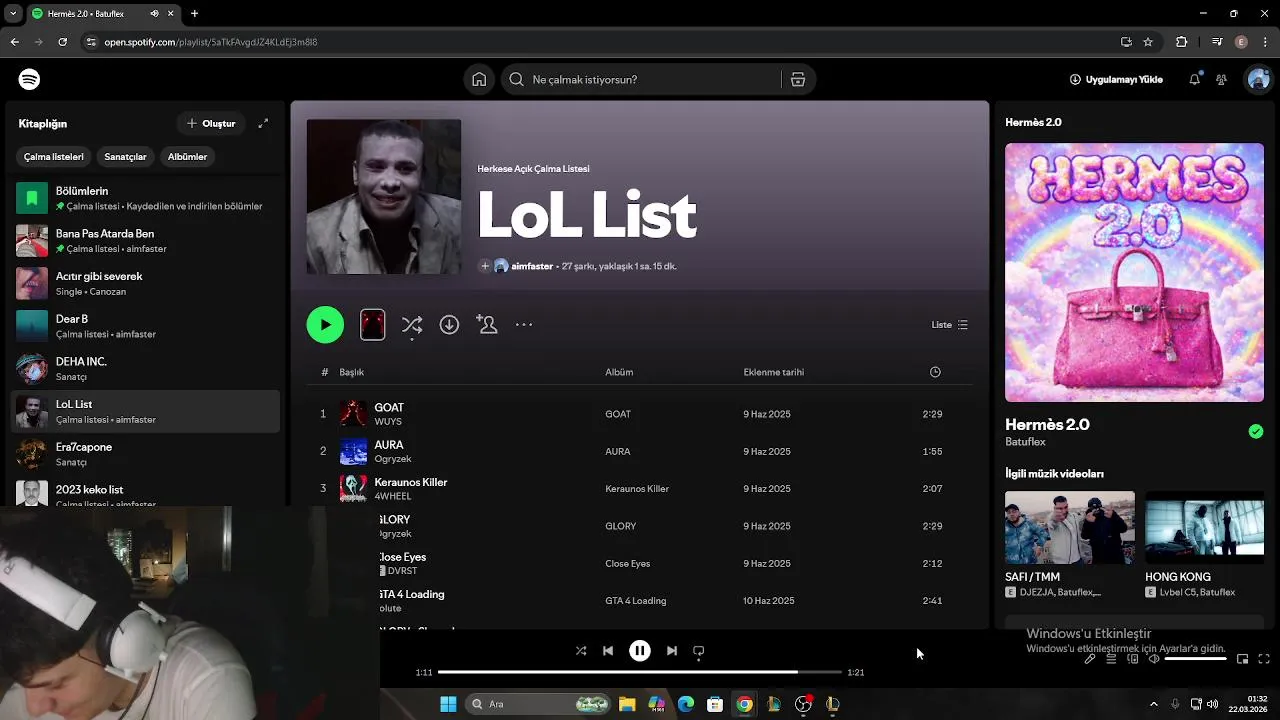Toggle smart shuffle below the playlist header
The width and height of the screenshot is (1280, 720).
pos(412,324)
